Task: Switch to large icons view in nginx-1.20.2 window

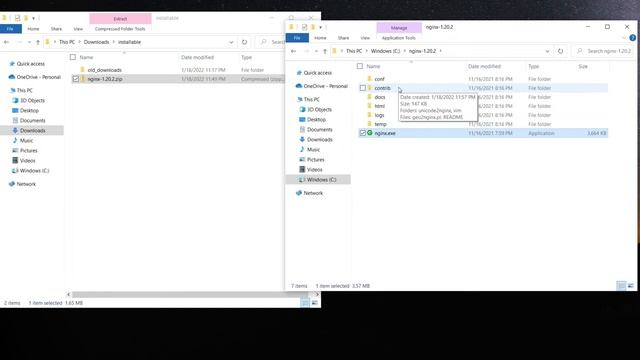Action: [631, 286]
